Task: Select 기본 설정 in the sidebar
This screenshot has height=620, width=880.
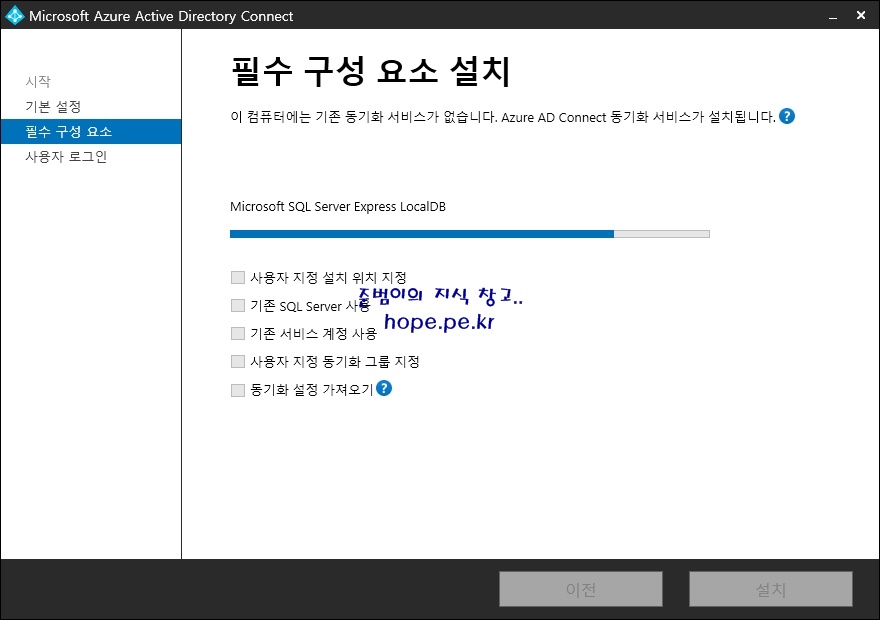Action: (x=53, y=106)
